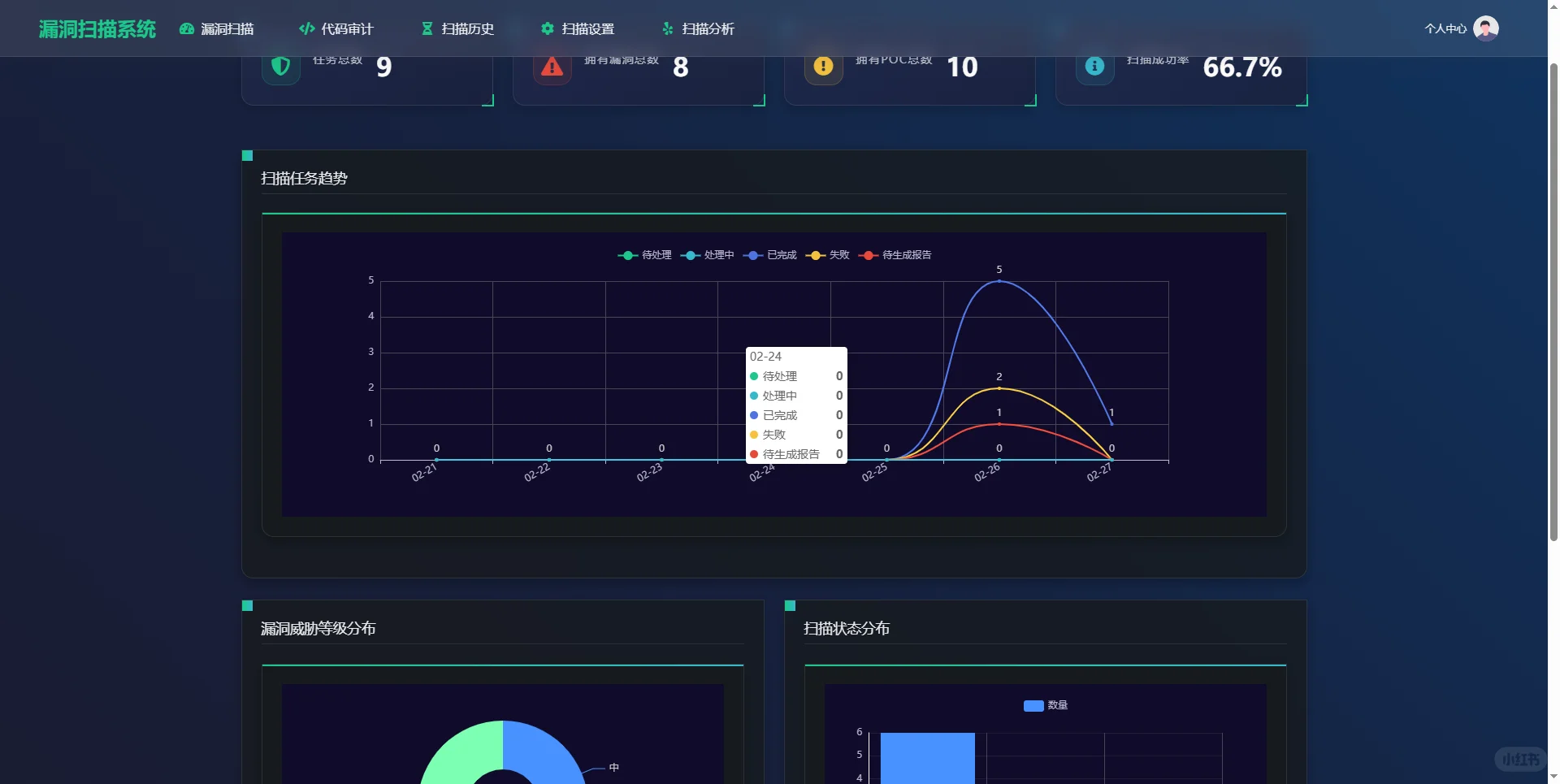
Task: Toggle the 数量 legend in bar chart
Action: [x=1046, y=705]
